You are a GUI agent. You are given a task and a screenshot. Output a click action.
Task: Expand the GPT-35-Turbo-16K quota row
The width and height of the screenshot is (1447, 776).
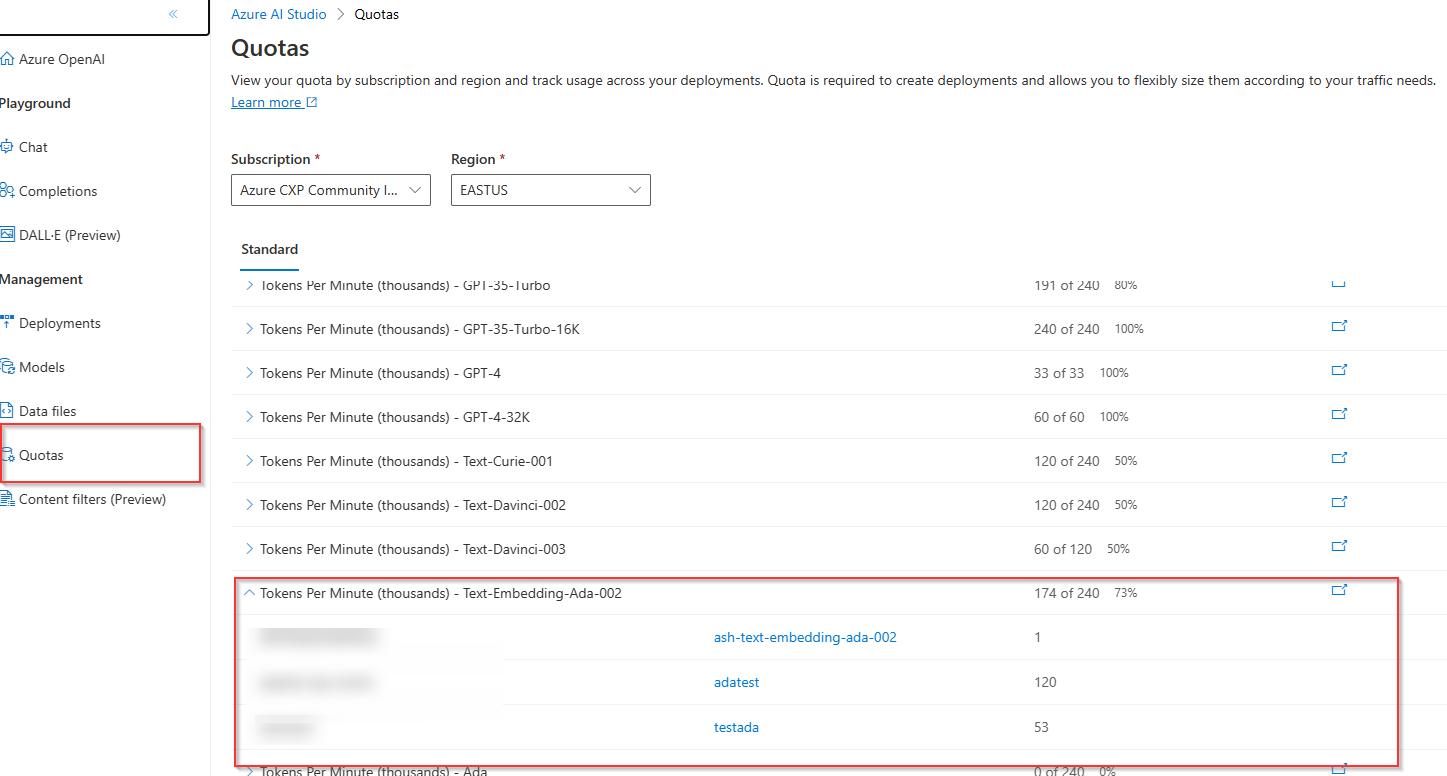pyautogui.click(x=250, y=329)
